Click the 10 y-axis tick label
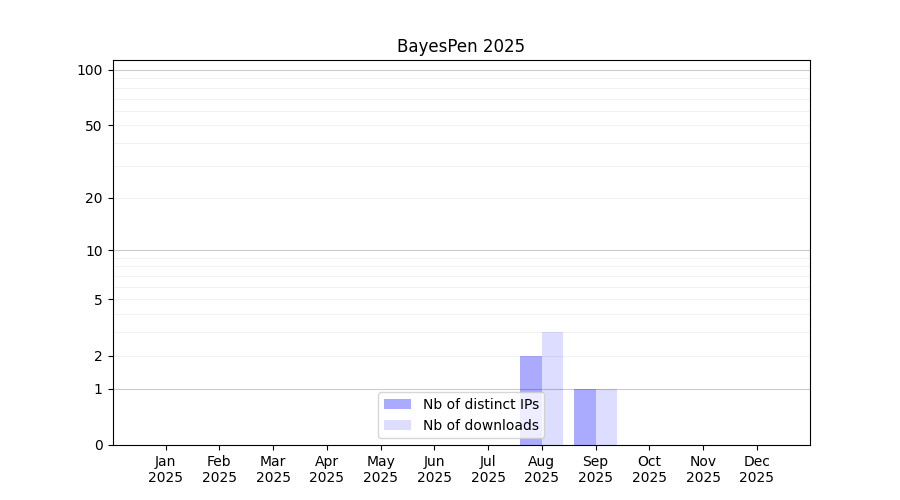Image resolution: width=900 pixels, height=500 pixels. (94, 251)
